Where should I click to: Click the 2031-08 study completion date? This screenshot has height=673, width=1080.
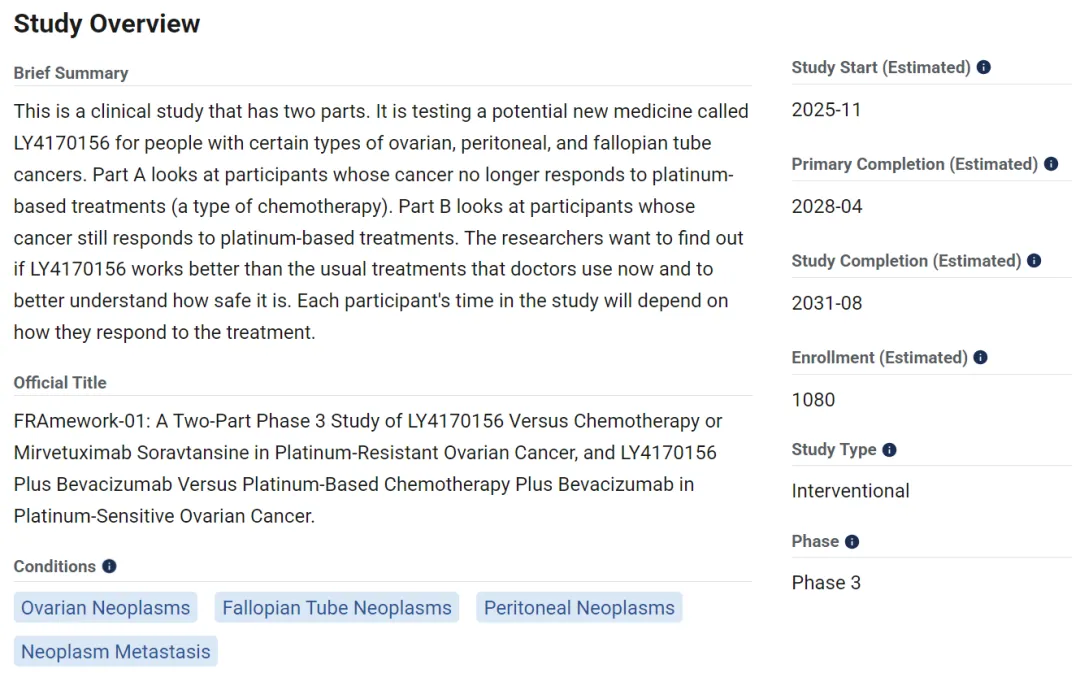[827, 303]
